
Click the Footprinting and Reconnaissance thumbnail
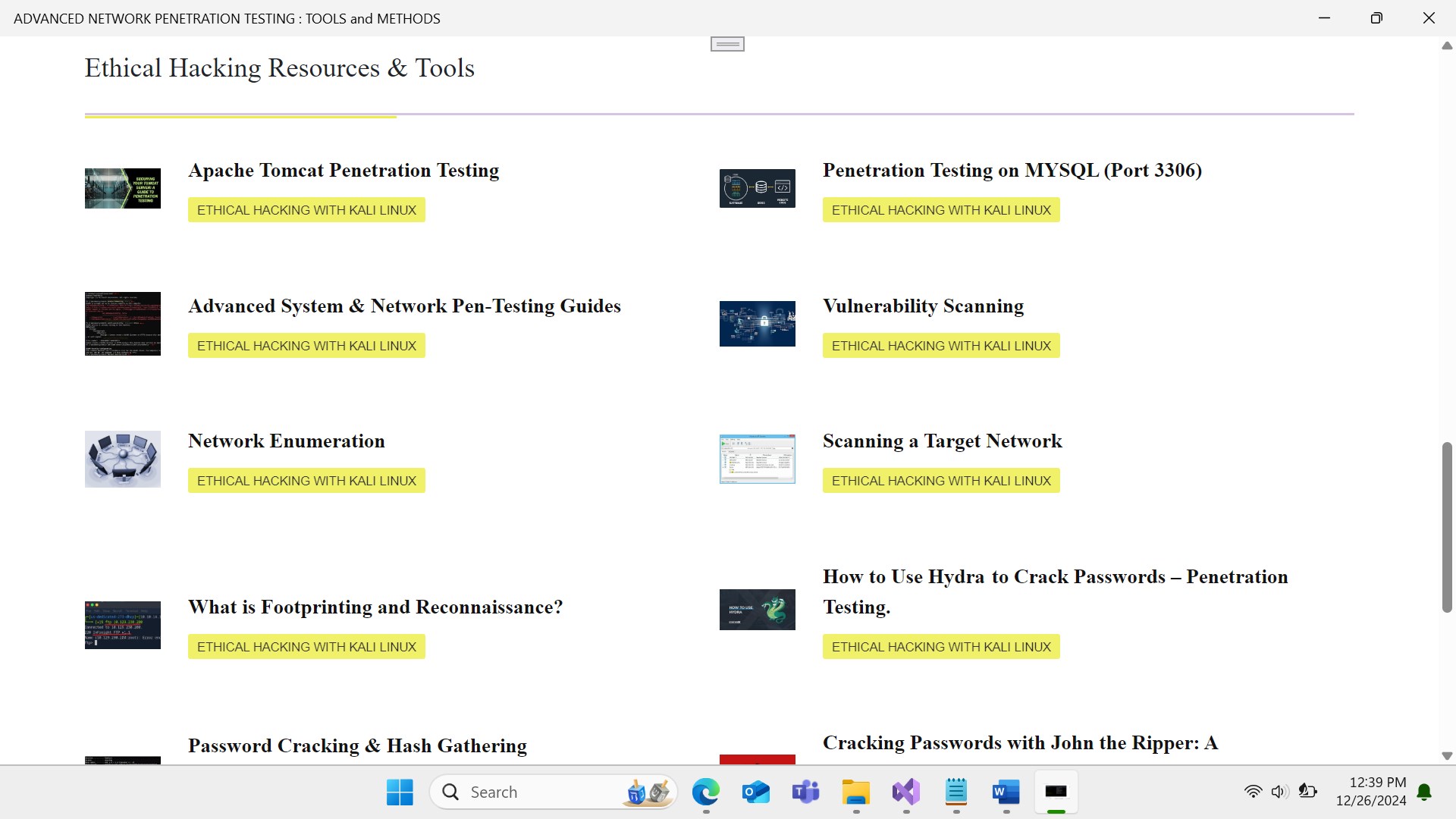(x=123, y=625)
